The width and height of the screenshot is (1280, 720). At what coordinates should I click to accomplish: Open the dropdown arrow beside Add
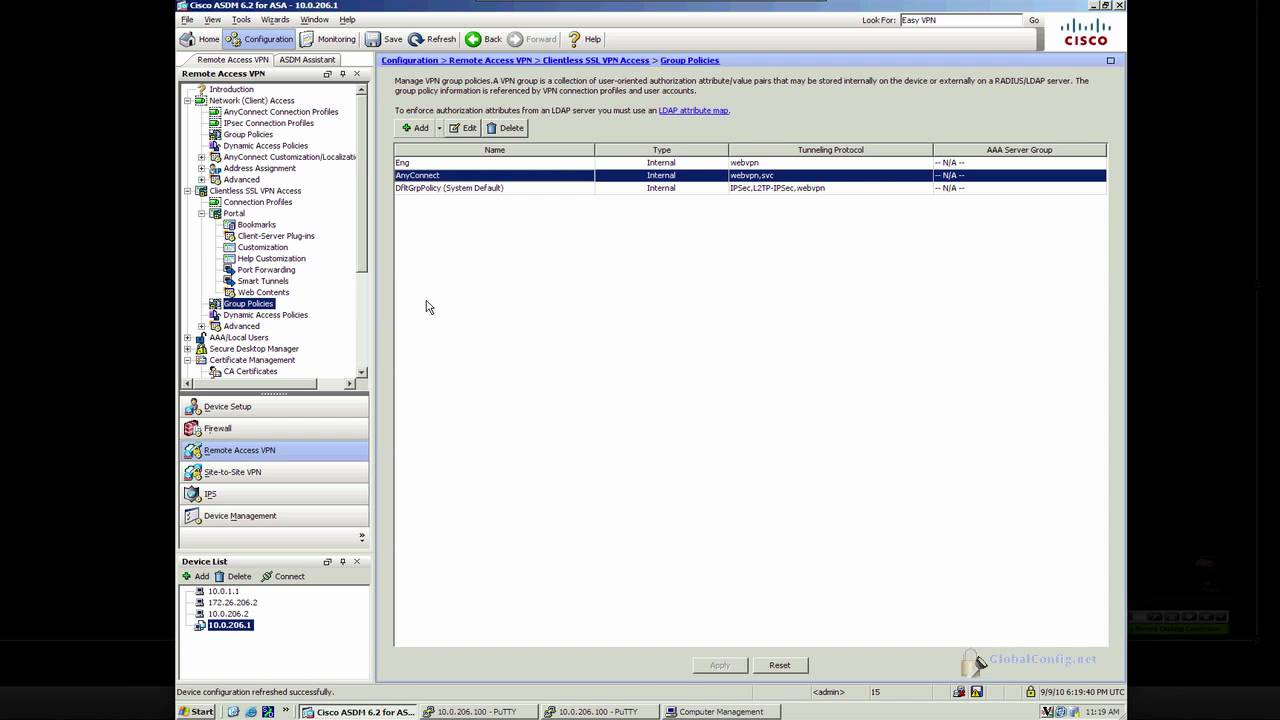click(439, 128)
